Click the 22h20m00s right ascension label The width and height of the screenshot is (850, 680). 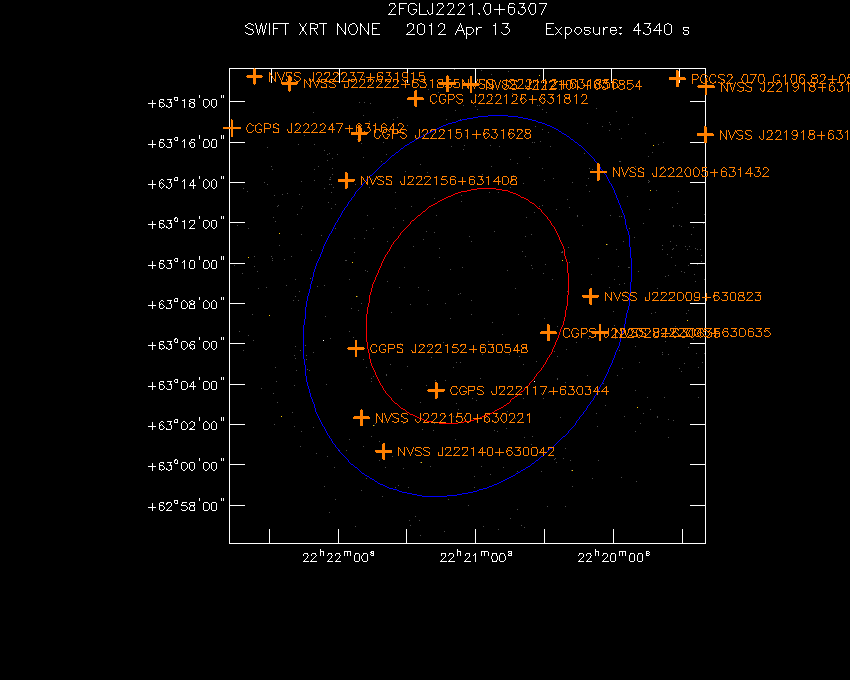(614, 557)
